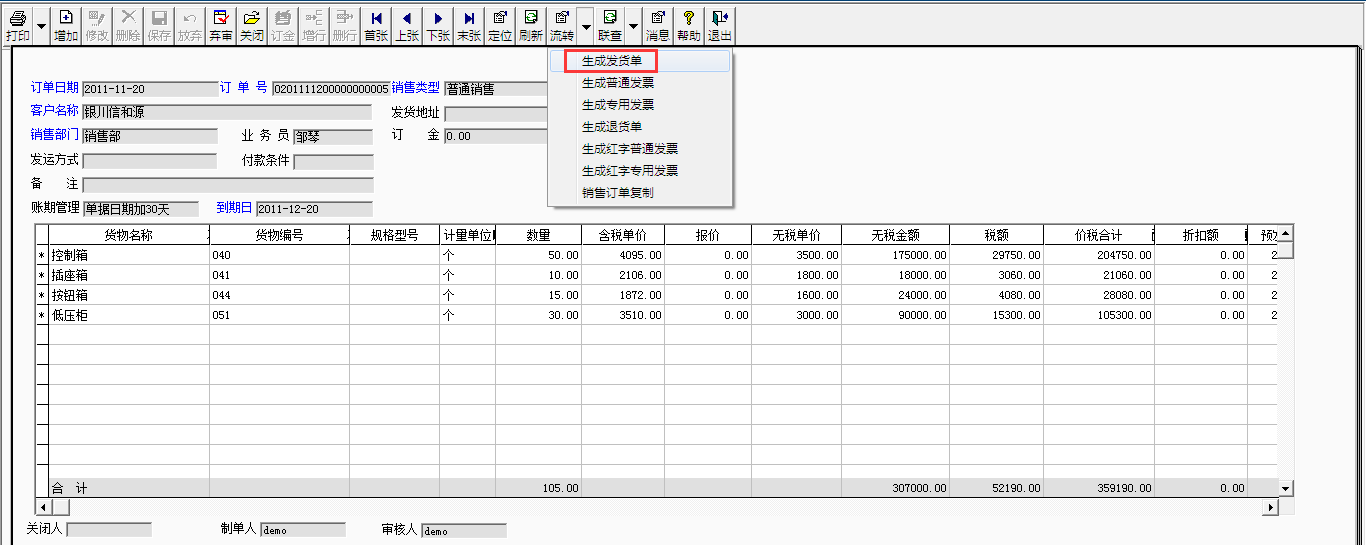This screenshot has height=545, width=1366.
Task: Open 帮助 (Help) from the toolbar
Action: pos(688,24)
